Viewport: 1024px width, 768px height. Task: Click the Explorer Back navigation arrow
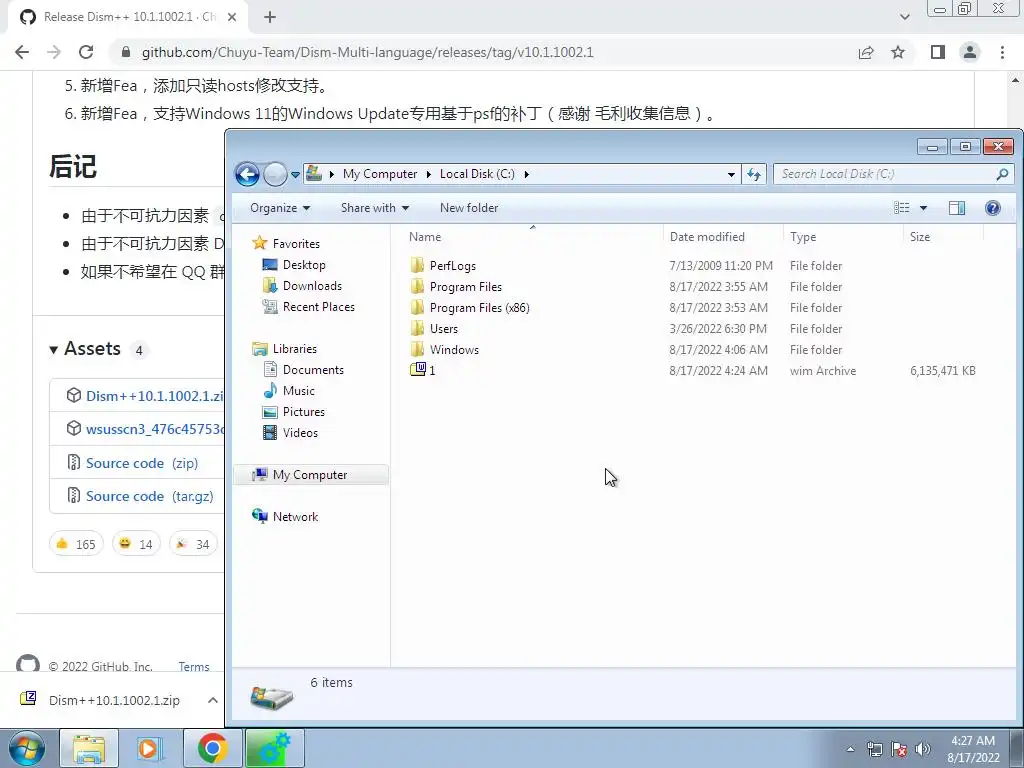248,174
